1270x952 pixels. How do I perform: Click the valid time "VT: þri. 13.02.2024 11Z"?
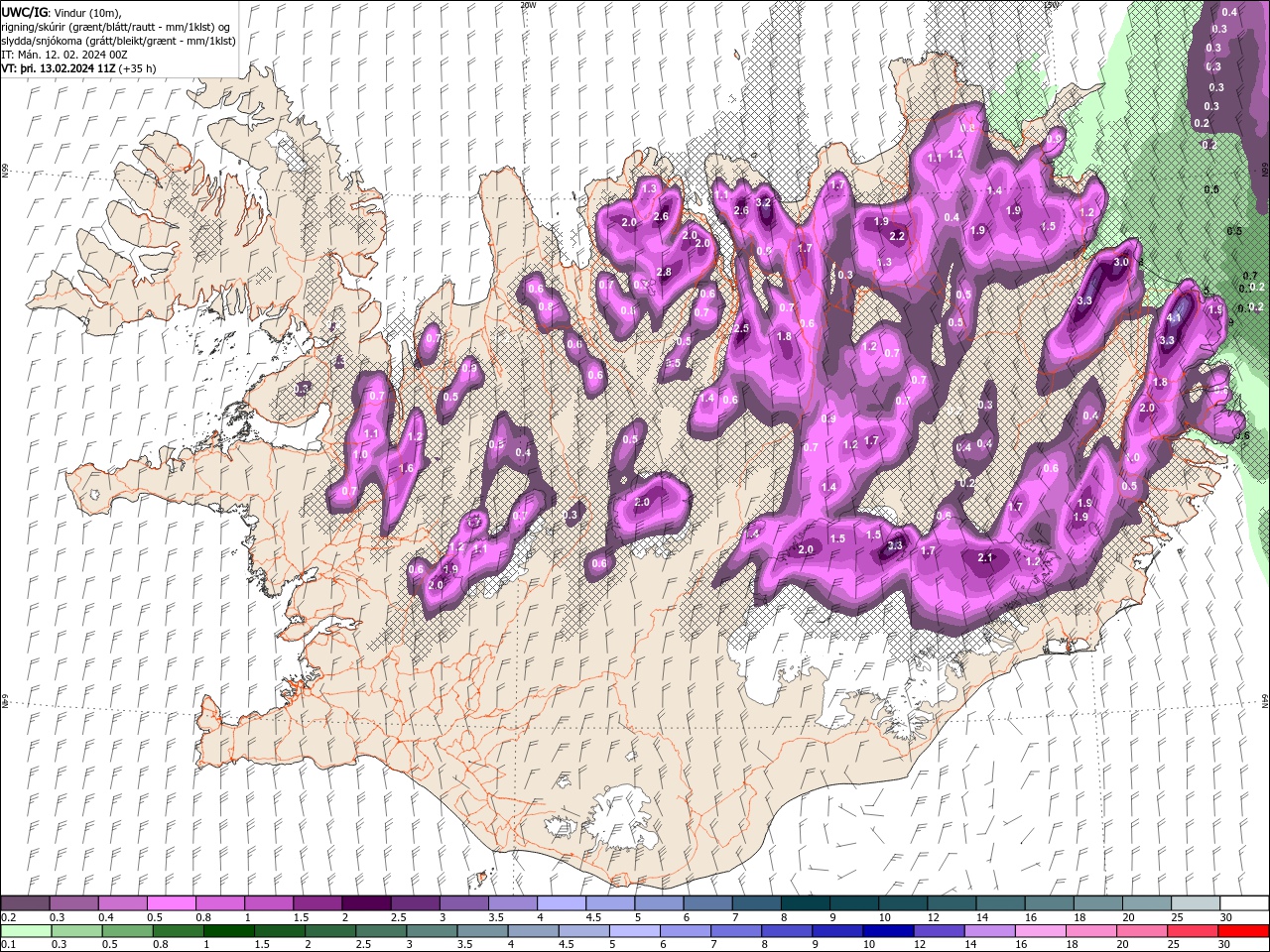(x=59, y=68)
